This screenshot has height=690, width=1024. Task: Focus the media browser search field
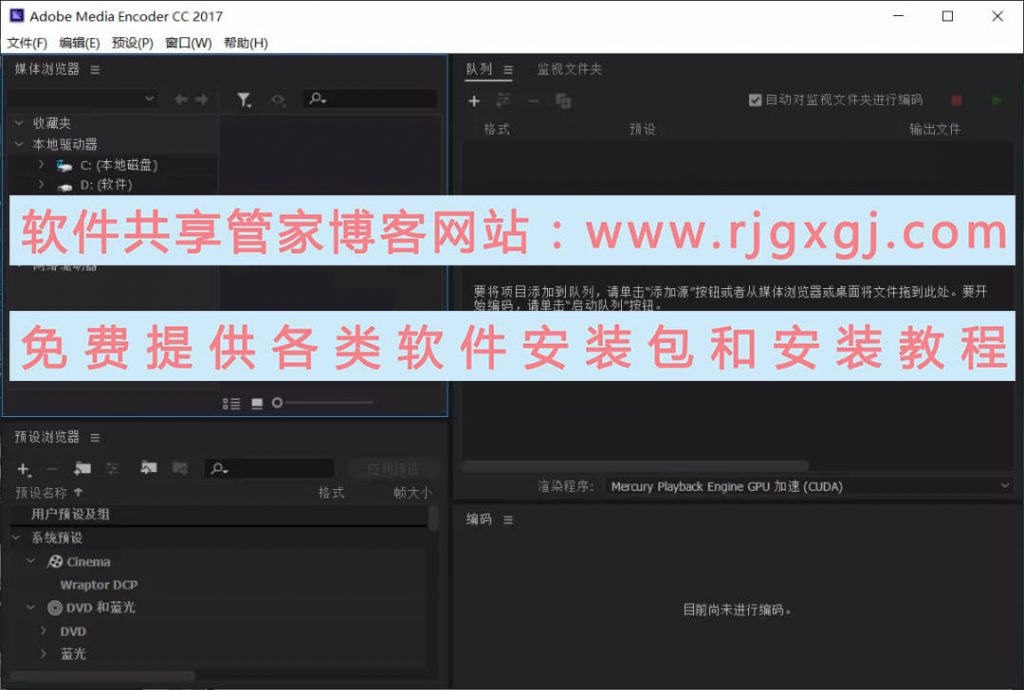click(x=370, y=99)
